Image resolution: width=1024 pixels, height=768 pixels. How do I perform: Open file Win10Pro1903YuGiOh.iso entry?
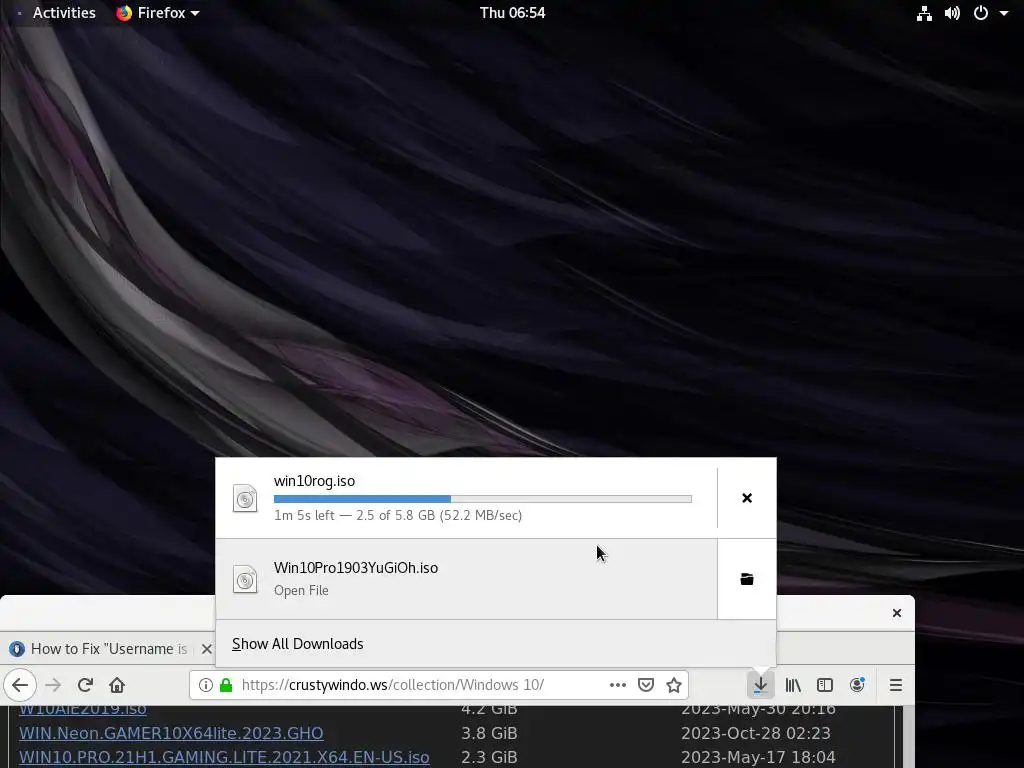466,579
